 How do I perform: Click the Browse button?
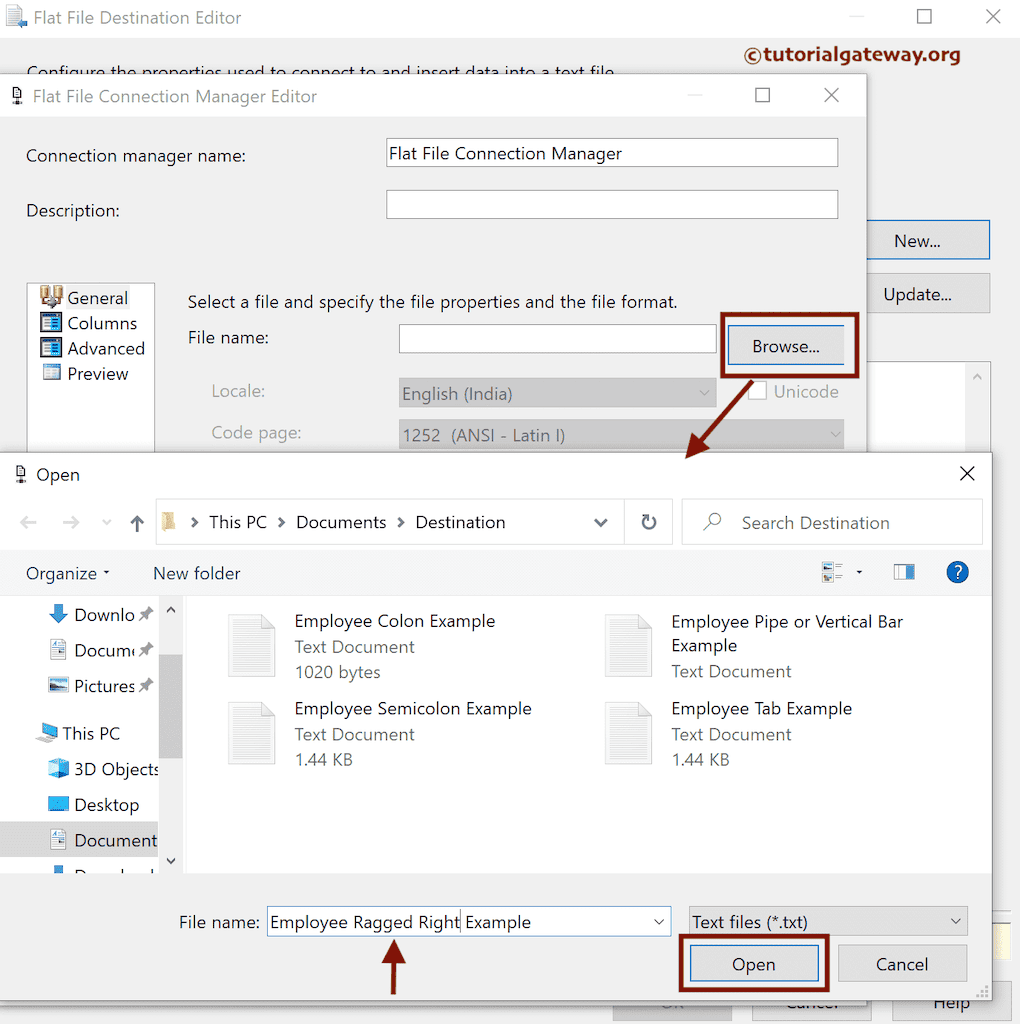tap(789, 345)
